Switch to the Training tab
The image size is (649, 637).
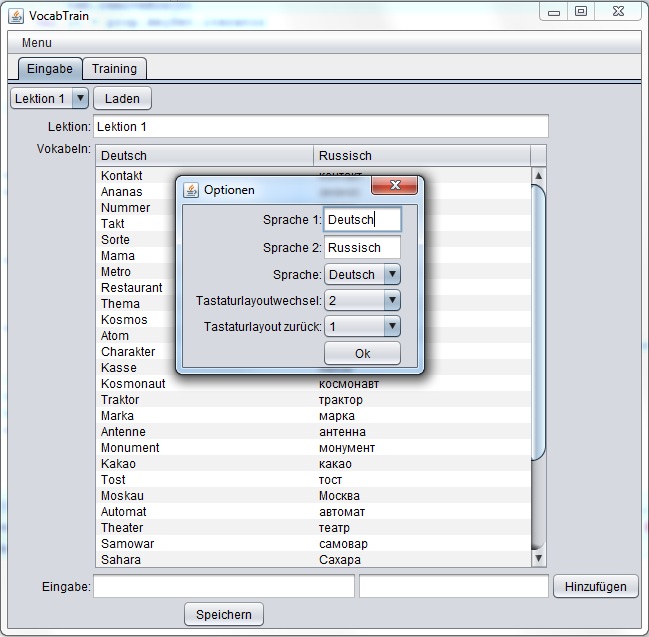[114, 69]
